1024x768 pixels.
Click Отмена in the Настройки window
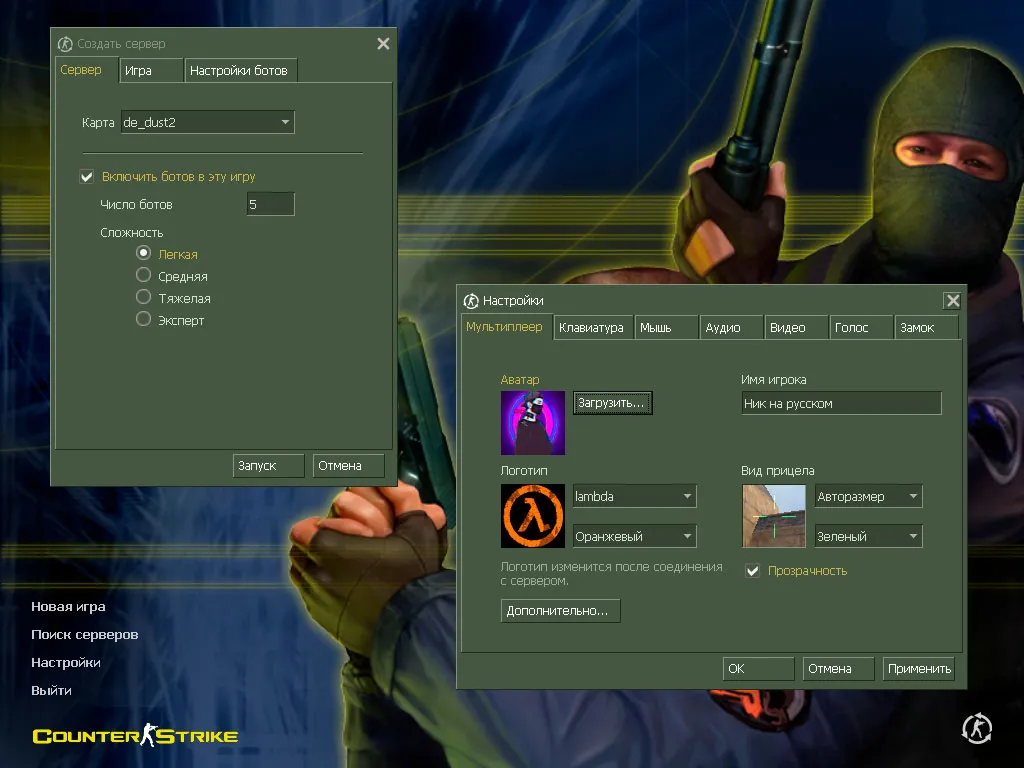coord(839,669)
